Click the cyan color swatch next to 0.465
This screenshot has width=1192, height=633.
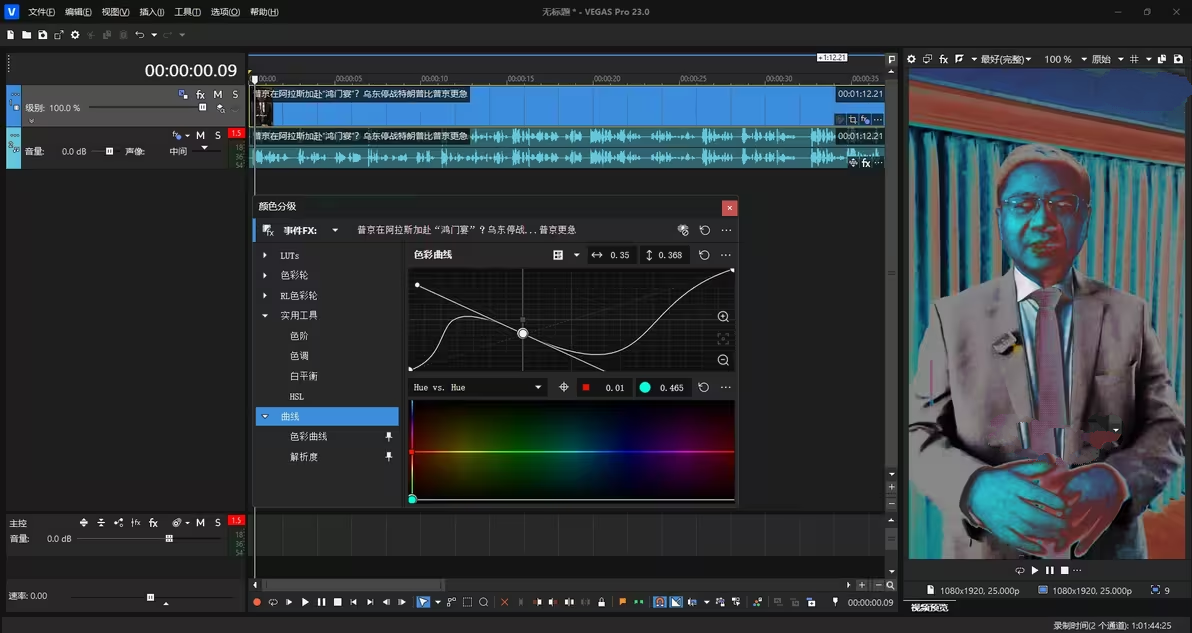(x=645, y=388)
